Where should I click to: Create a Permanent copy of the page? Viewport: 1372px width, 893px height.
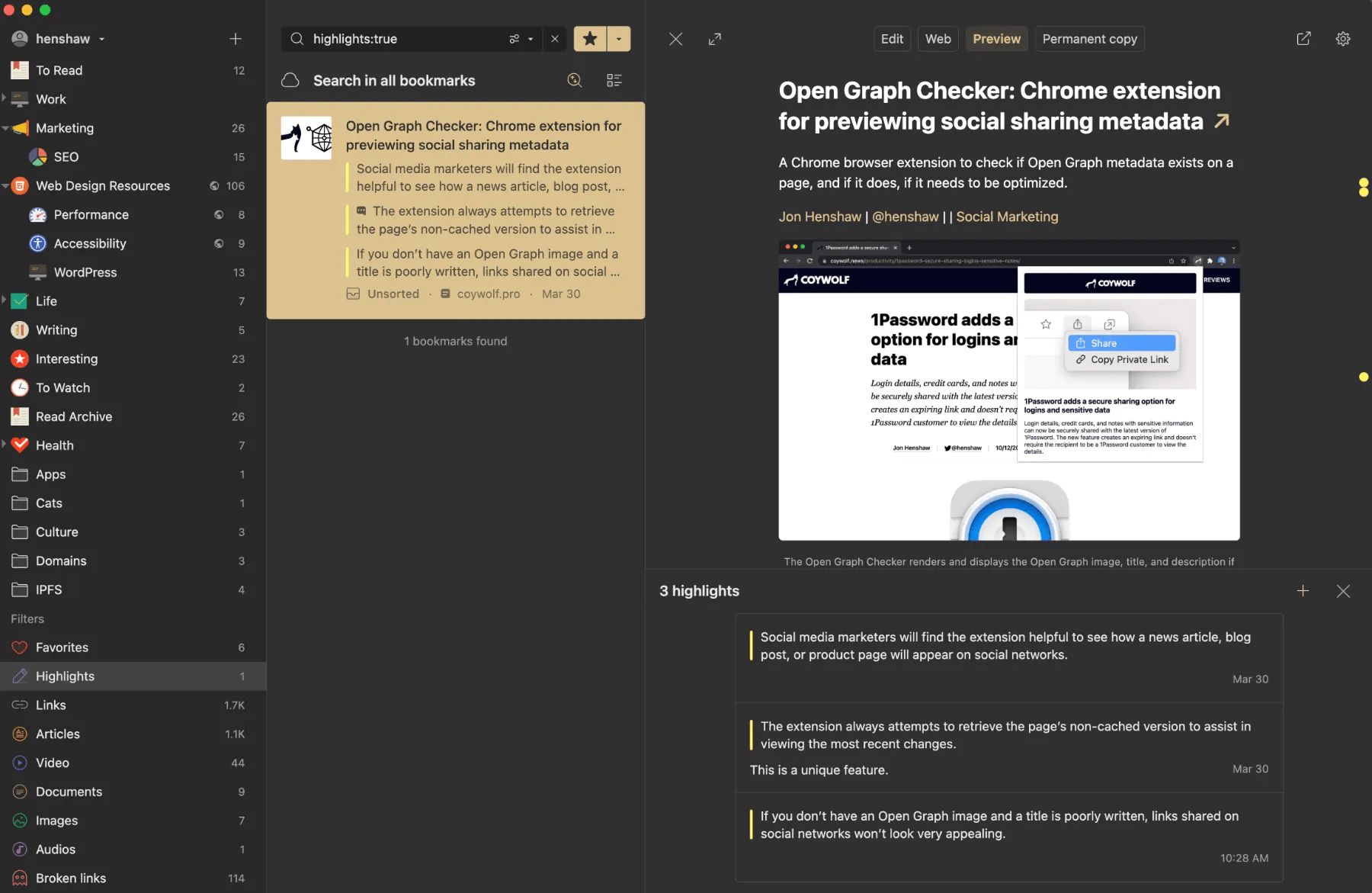coord(1089,39)
